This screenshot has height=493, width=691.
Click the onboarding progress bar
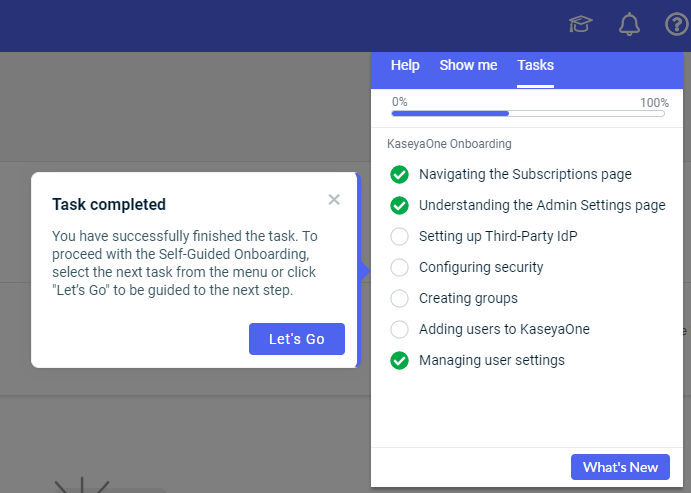tap(528, 114)
